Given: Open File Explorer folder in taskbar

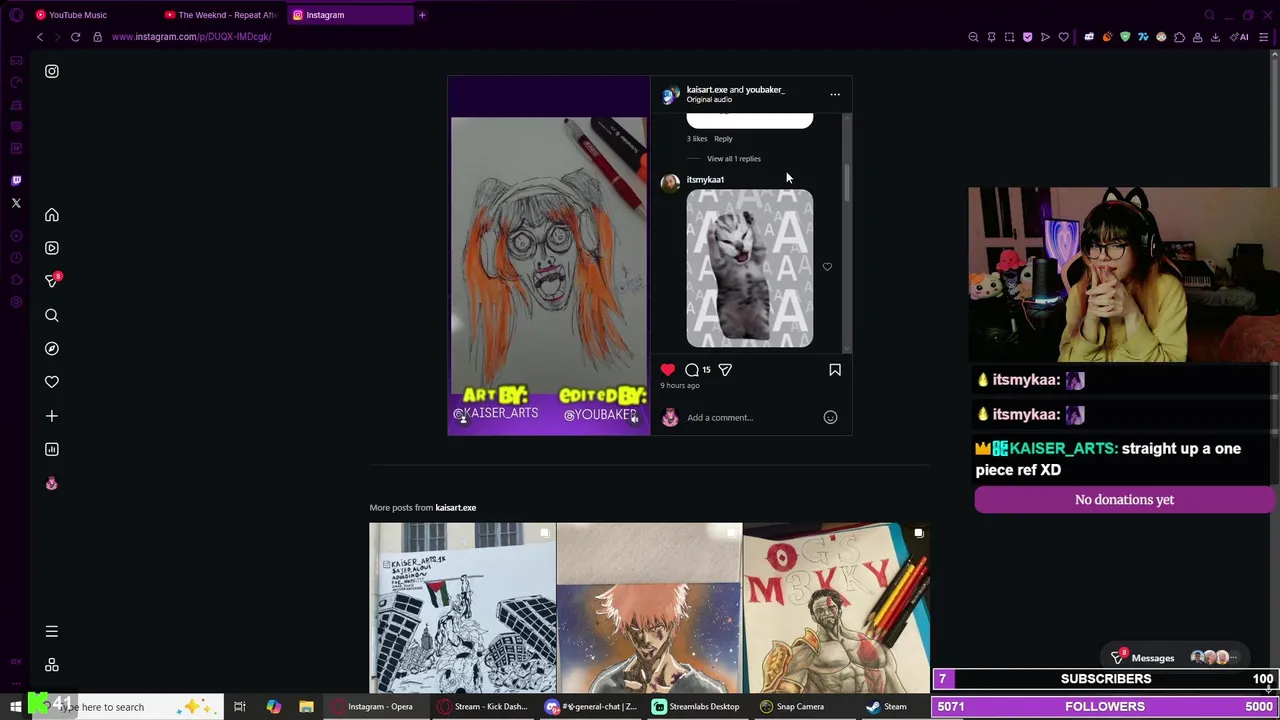Looking at the screenshot, I should [x=306, y=707].
